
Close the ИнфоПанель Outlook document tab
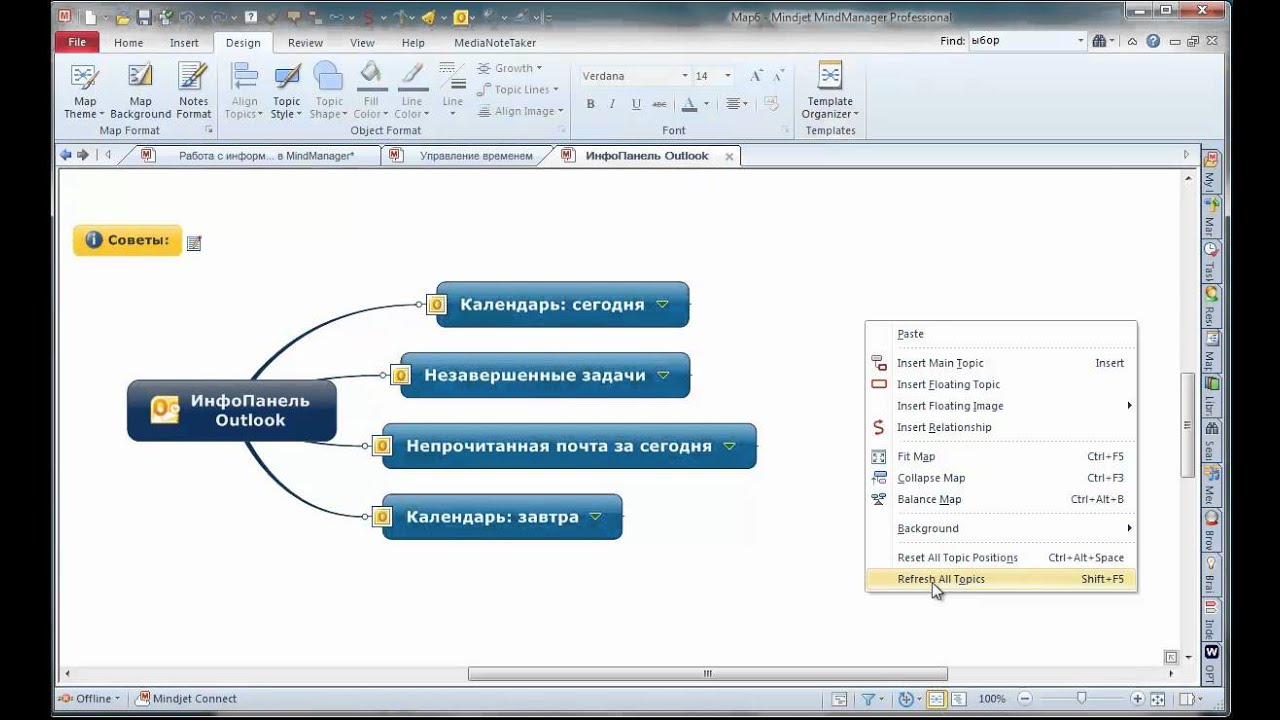pyautogui.click(x=729, y=156)
